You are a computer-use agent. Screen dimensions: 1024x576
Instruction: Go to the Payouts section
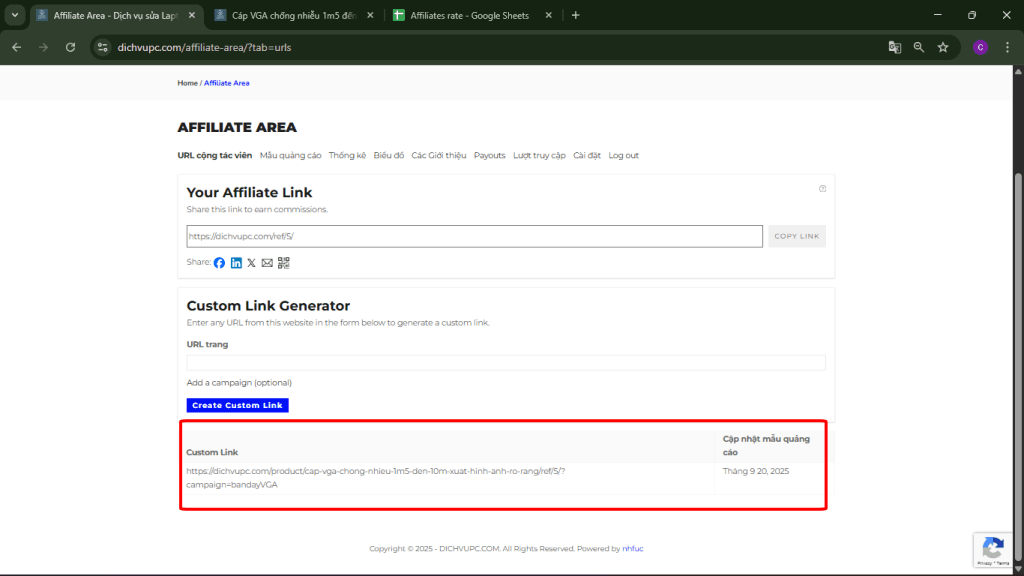tap(489, 155)
